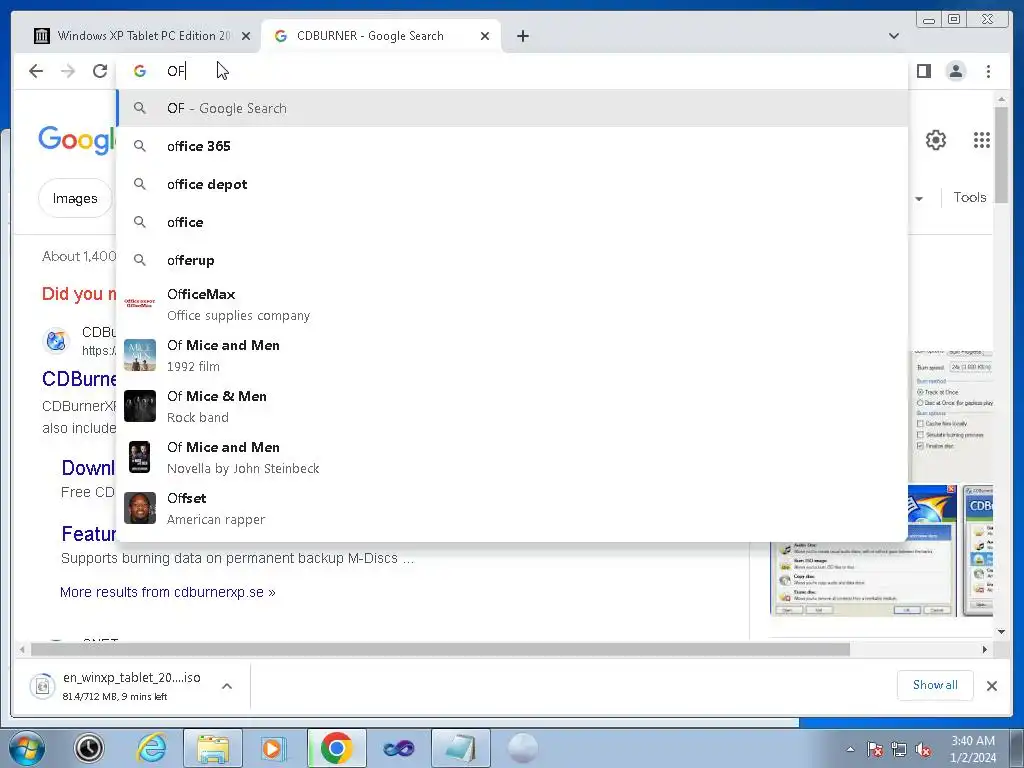
Task: Open the Chrome profile avatar
Action: click(955, 71)
